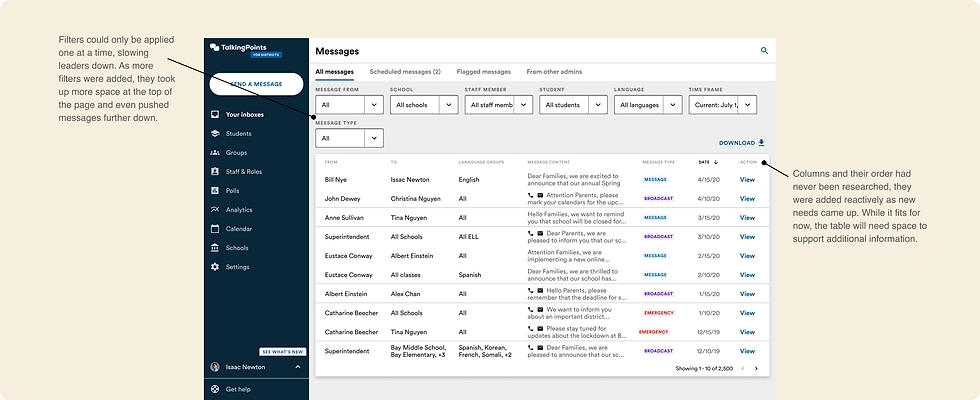Image resolution: width=980 pixels, height=400 pixels.
Task: Click the Get help sidebar link
Action: [238, 389]
